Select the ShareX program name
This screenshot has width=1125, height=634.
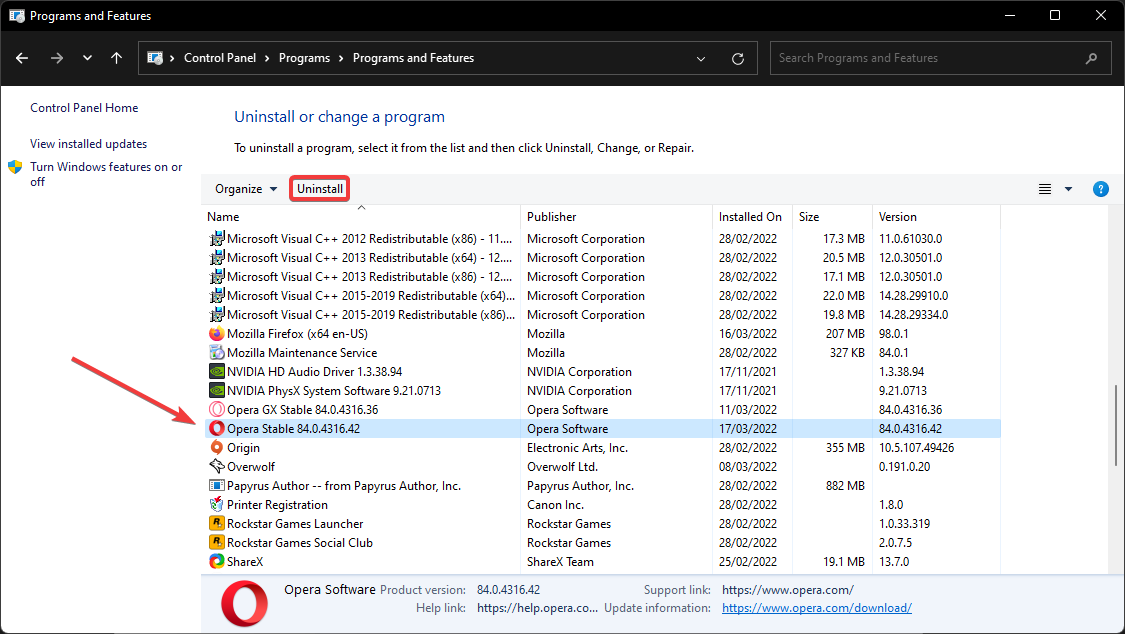tap(245, 562)
